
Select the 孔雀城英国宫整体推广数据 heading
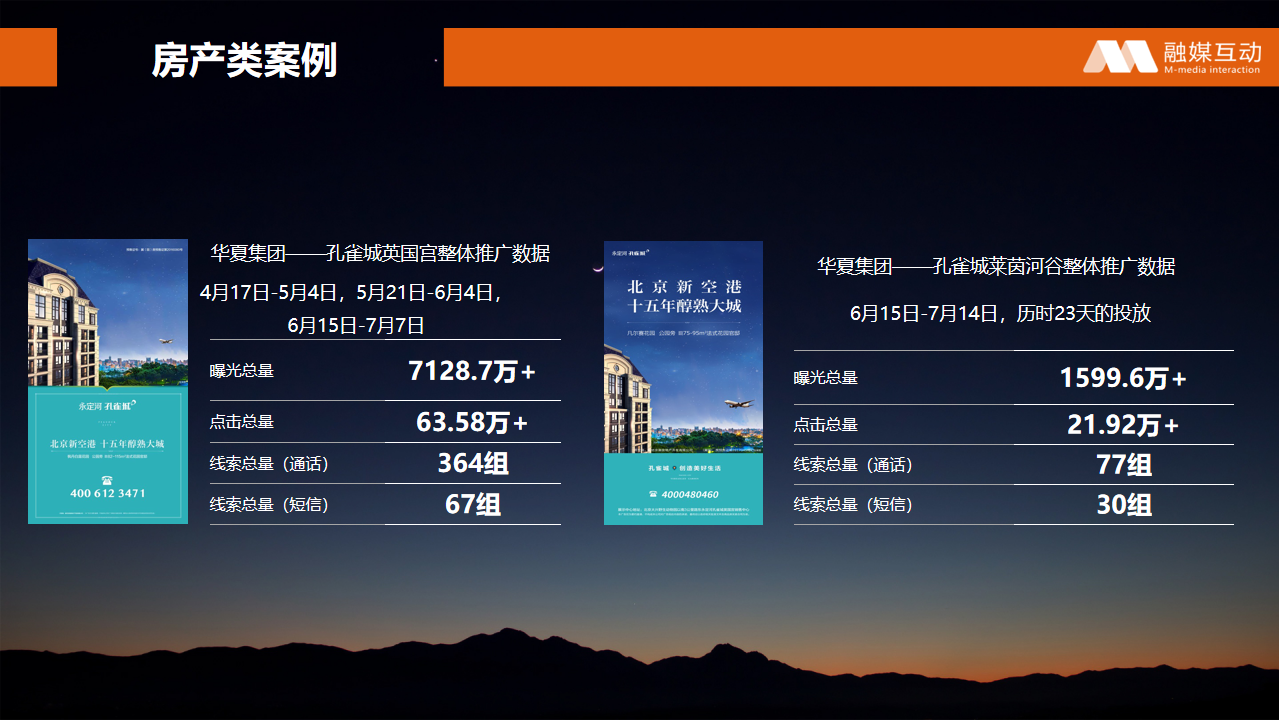click(x=380, y=253)
